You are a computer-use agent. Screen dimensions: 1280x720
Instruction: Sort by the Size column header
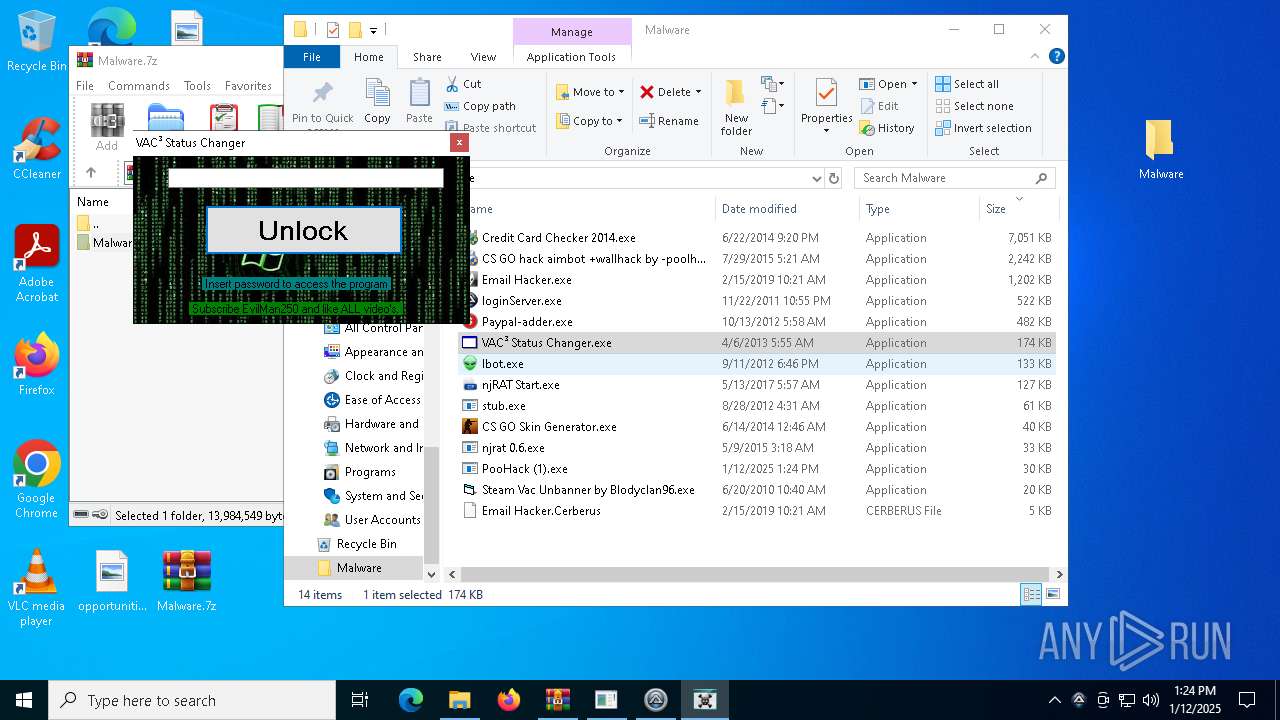[996, 209]
